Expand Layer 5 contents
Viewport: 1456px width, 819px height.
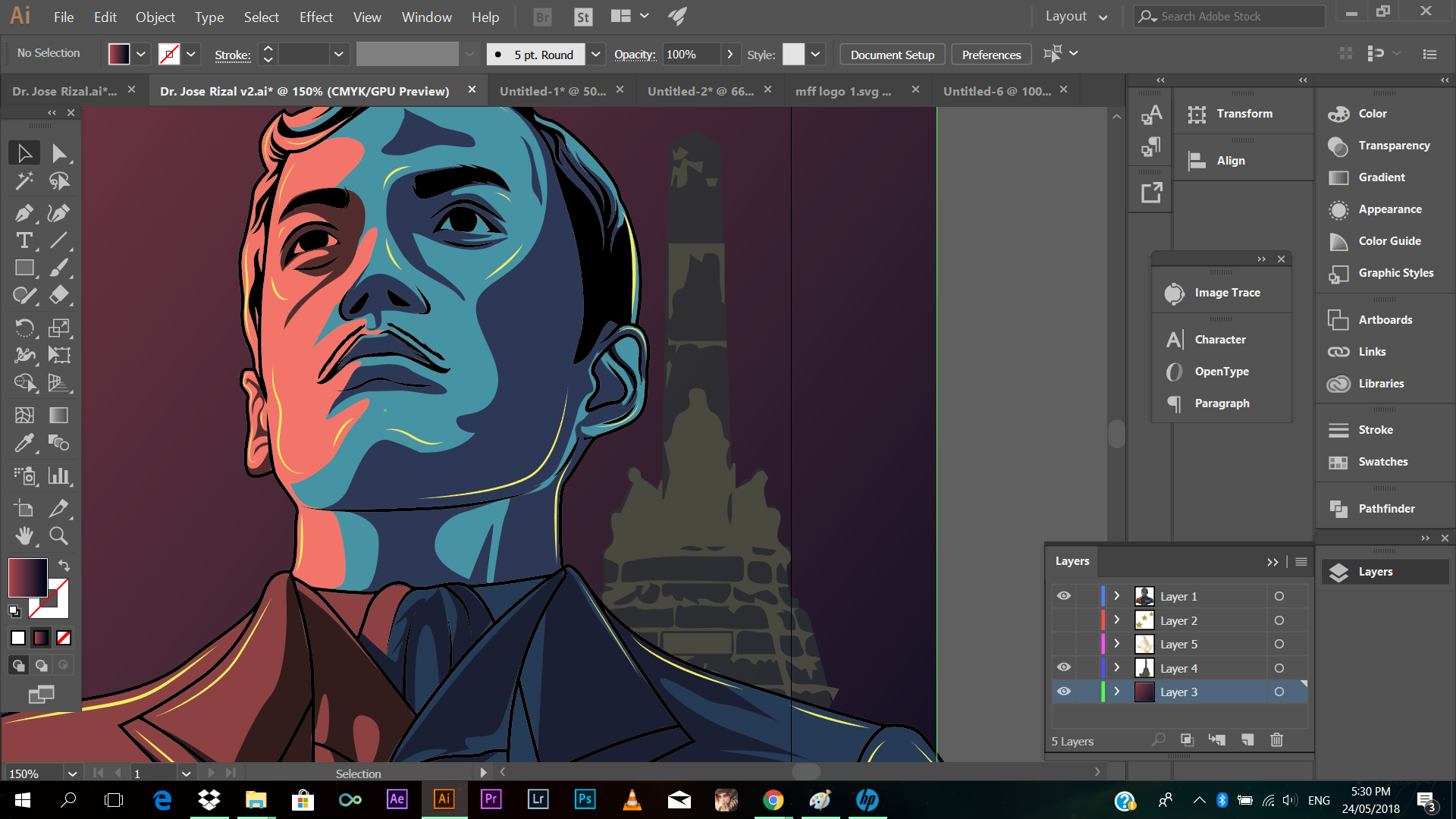click(1116, 644)
